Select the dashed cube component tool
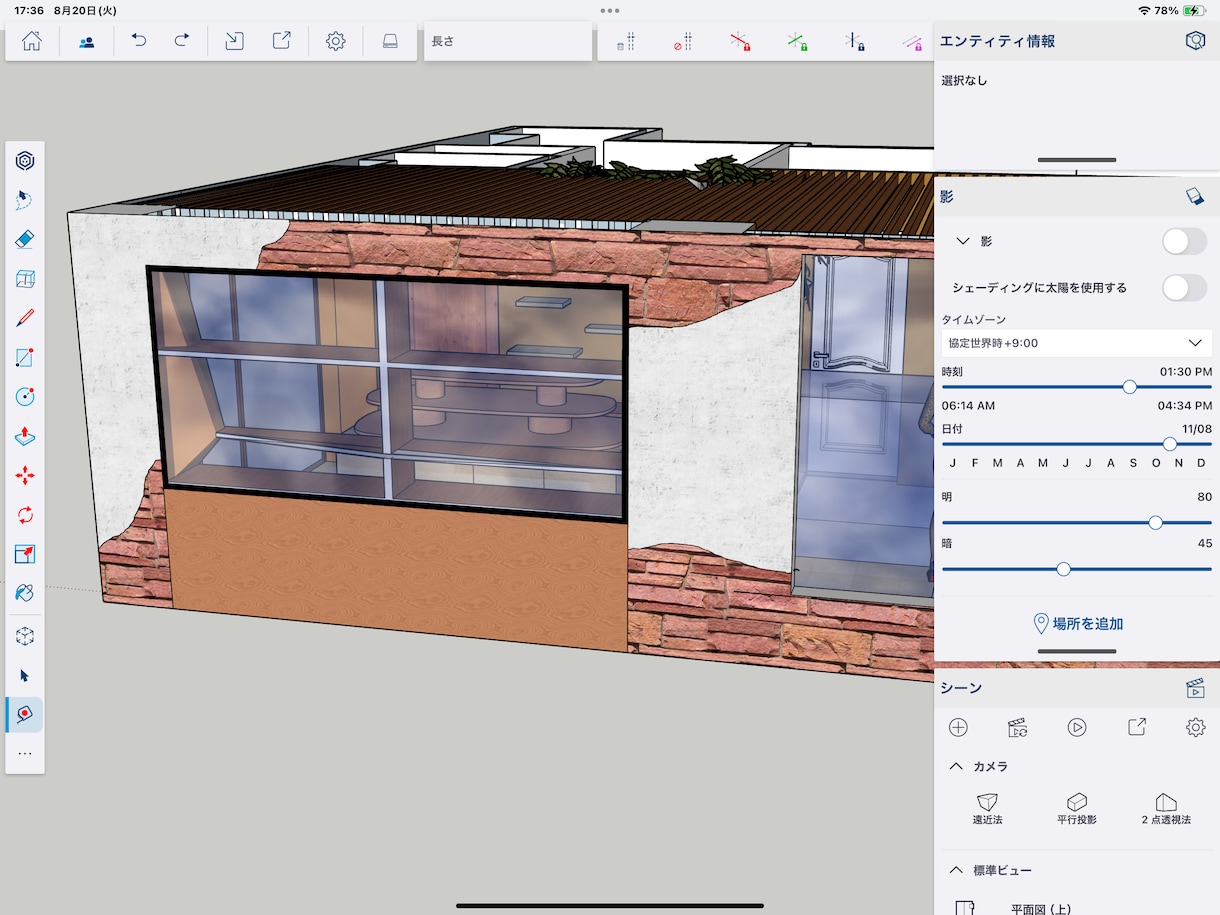This screenshot has height=915, width=1220. pyautogui.click(x=25, y=636)
